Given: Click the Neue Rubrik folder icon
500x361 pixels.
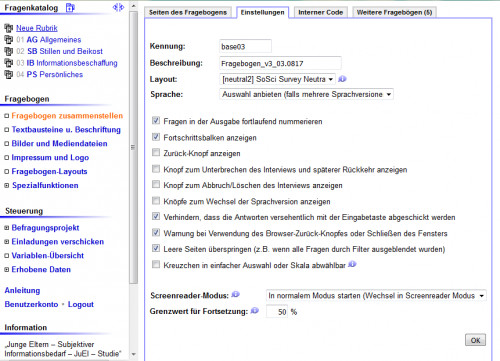Looking at the screenshot, I should click(8, 28).
